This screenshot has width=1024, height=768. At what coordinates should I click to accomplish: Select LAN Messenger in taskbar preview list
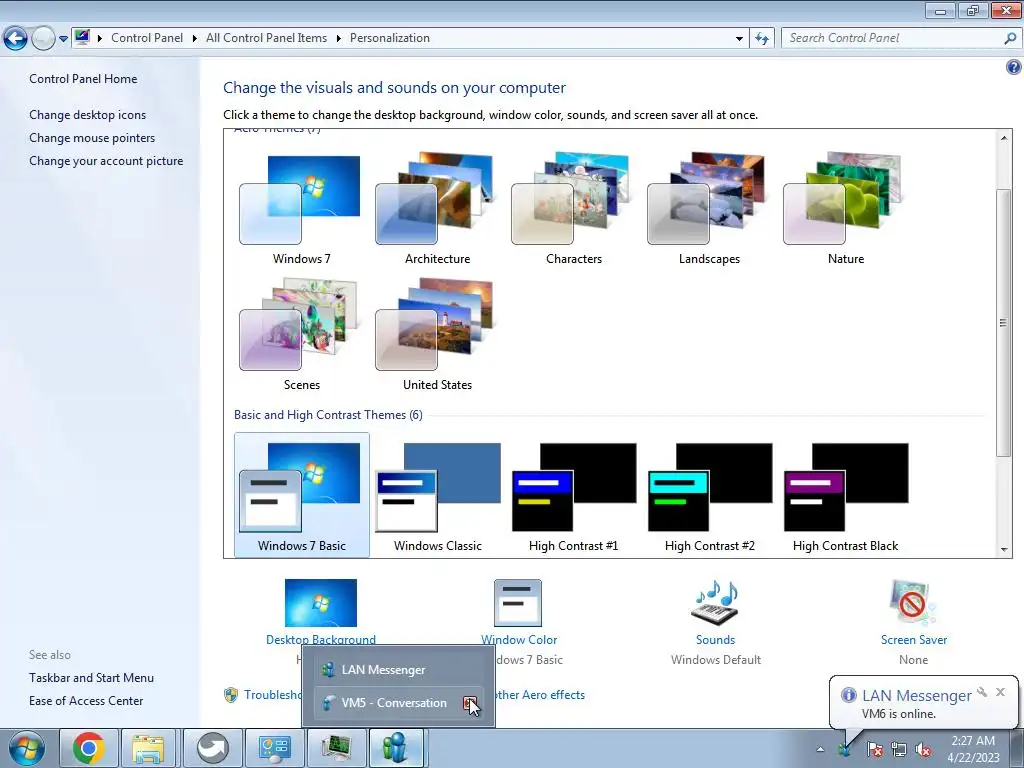tap(398, 669)
